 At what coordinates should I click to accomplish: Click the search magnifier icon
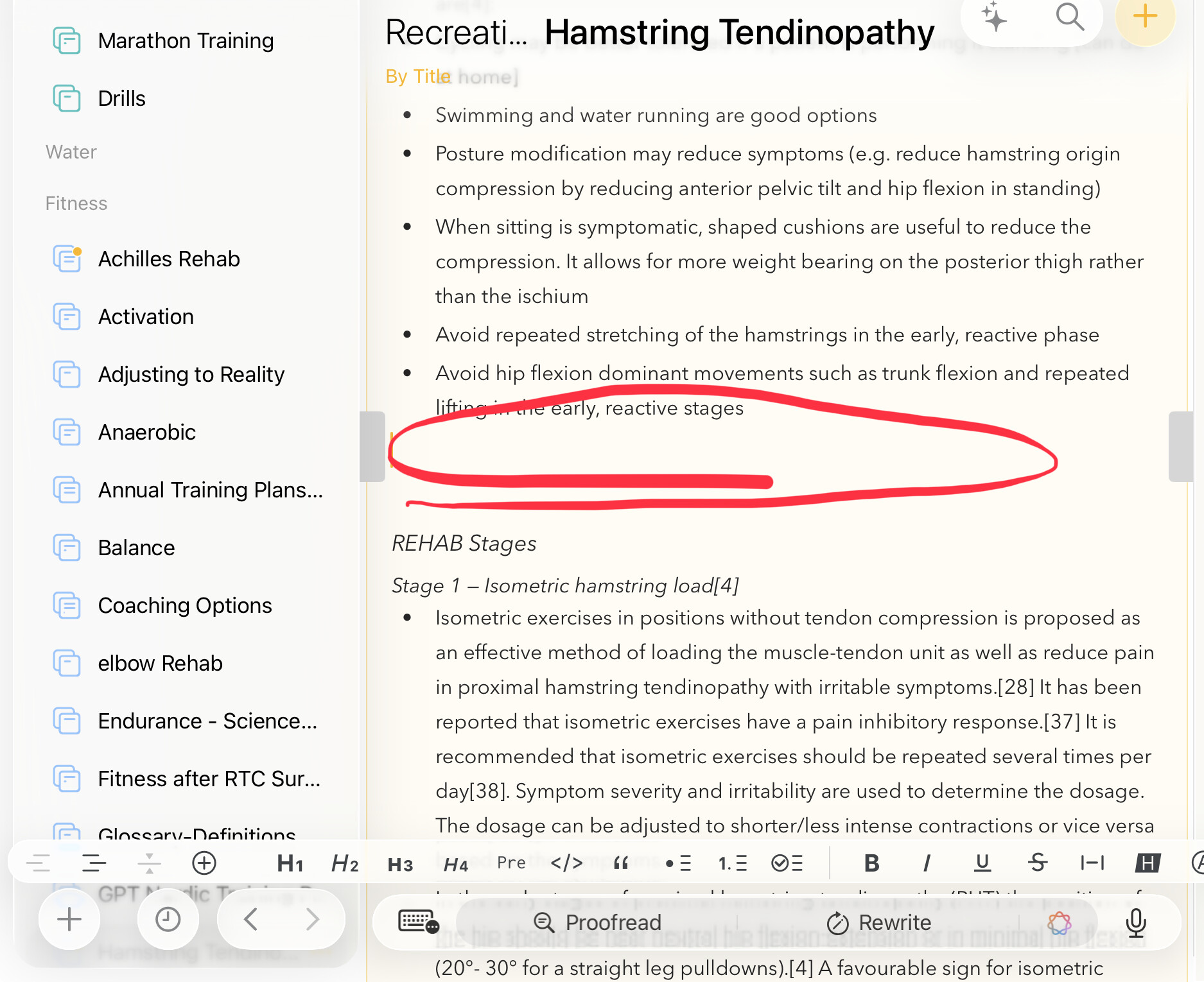pyautogui.click(x=1070, y=17)
